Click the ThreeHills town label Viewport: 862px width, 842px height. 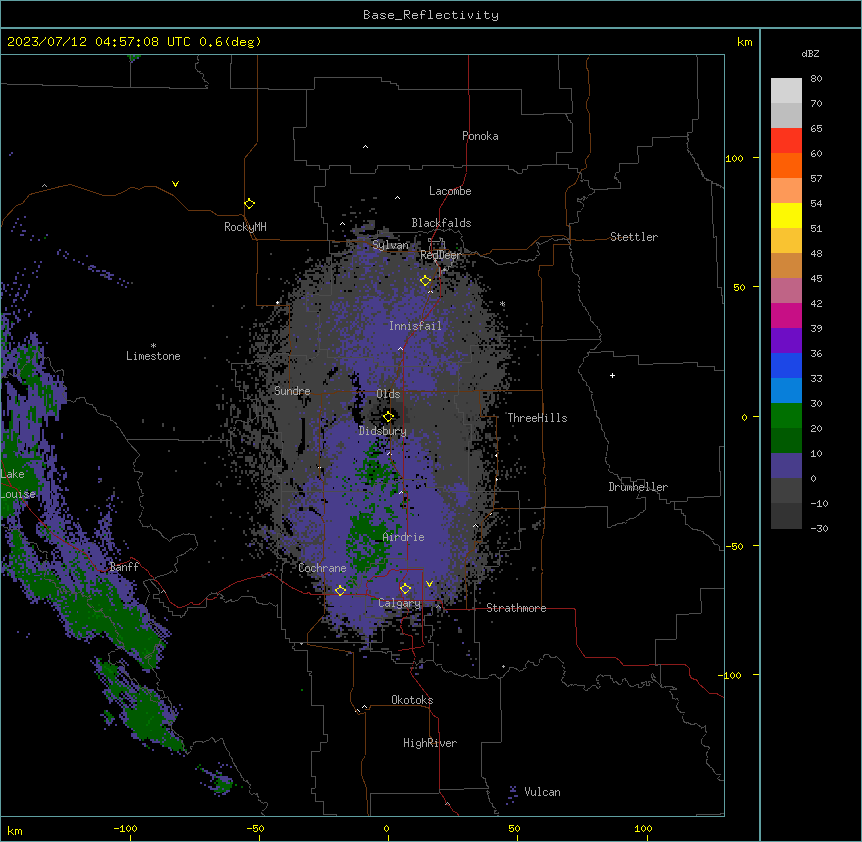coord(537,418)
